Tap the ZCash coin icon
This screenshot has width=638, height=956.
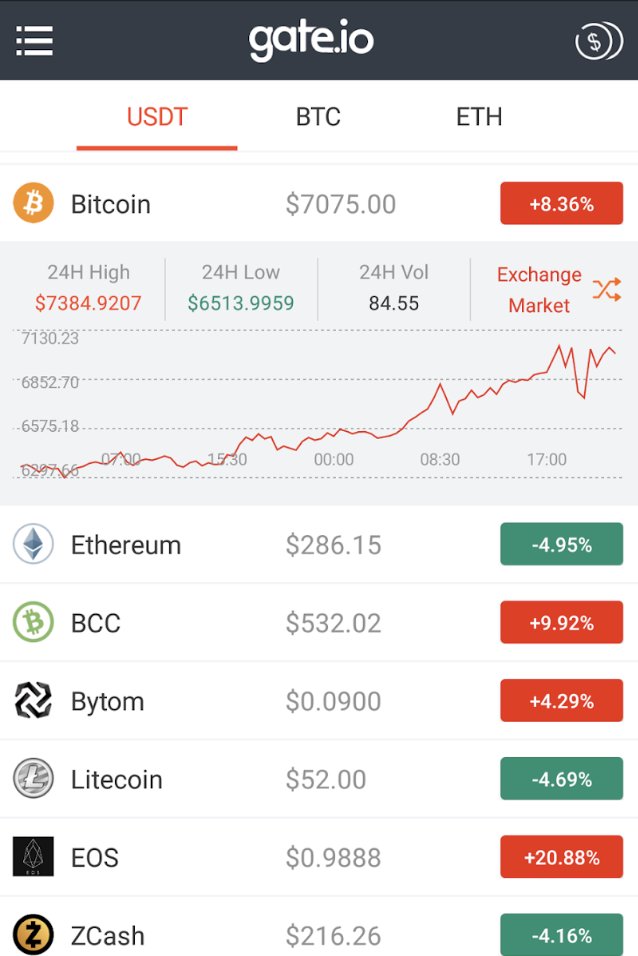coord(33,935)
